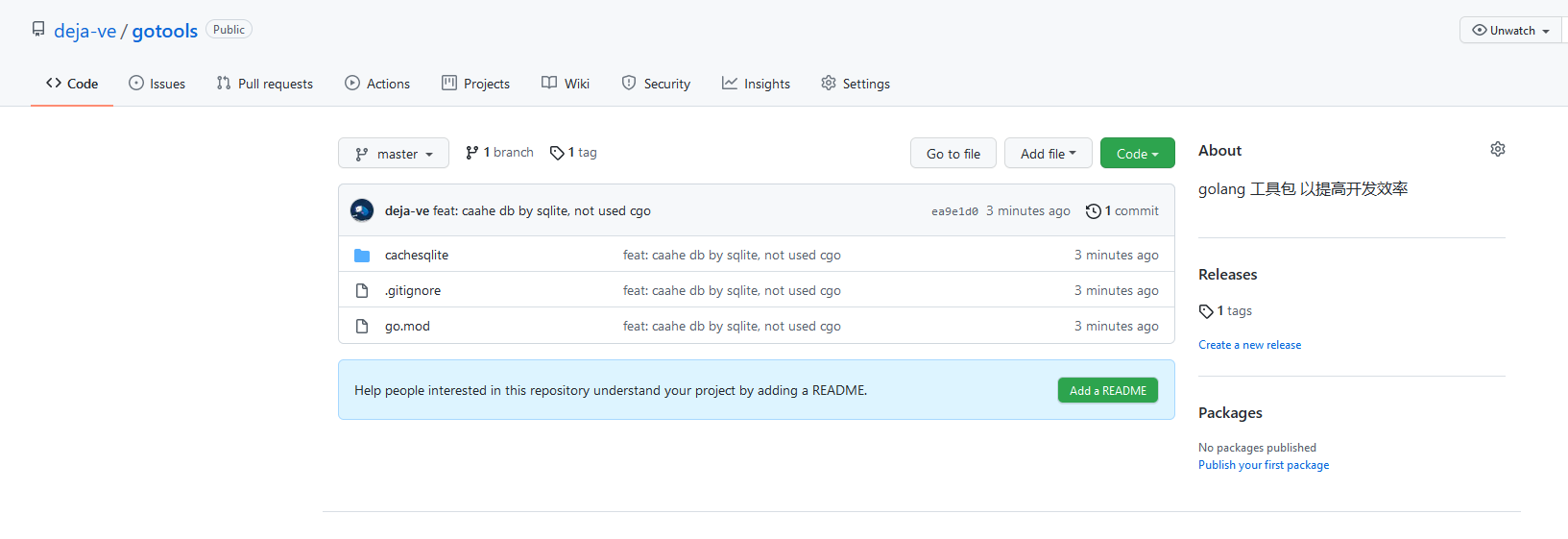Screen dimensions: 1568x539
Task: Click the cachesqlite folder icon
Action: point(362,256)
